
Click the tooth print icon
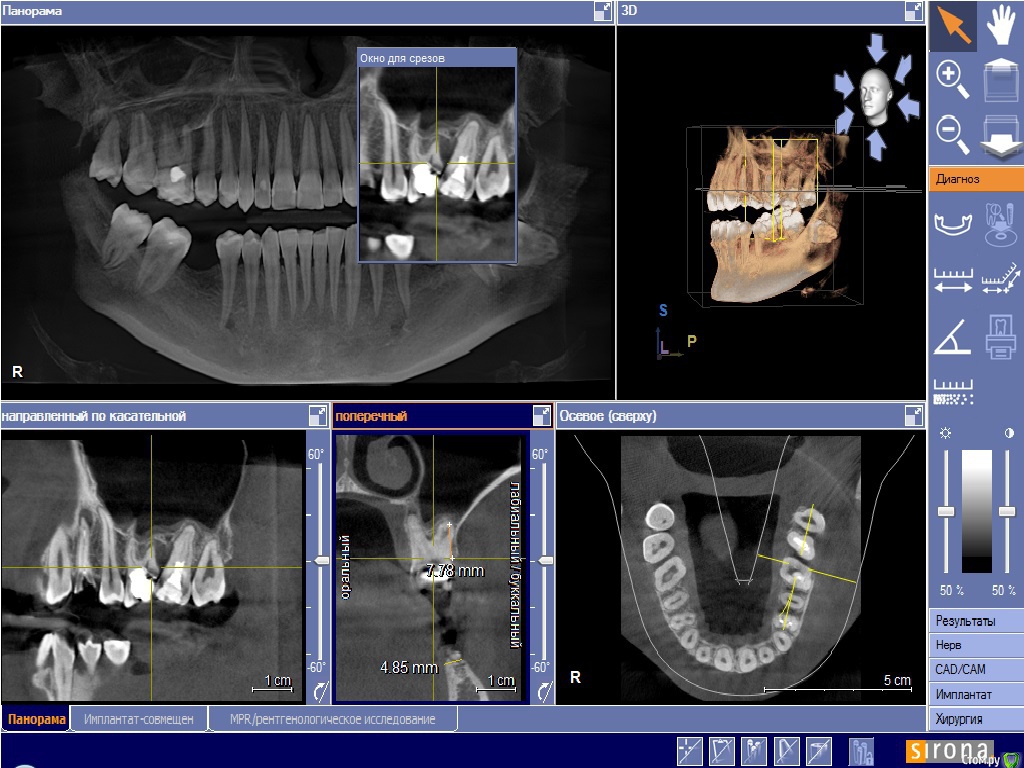pyautogui.click(x=1000, y=339)
